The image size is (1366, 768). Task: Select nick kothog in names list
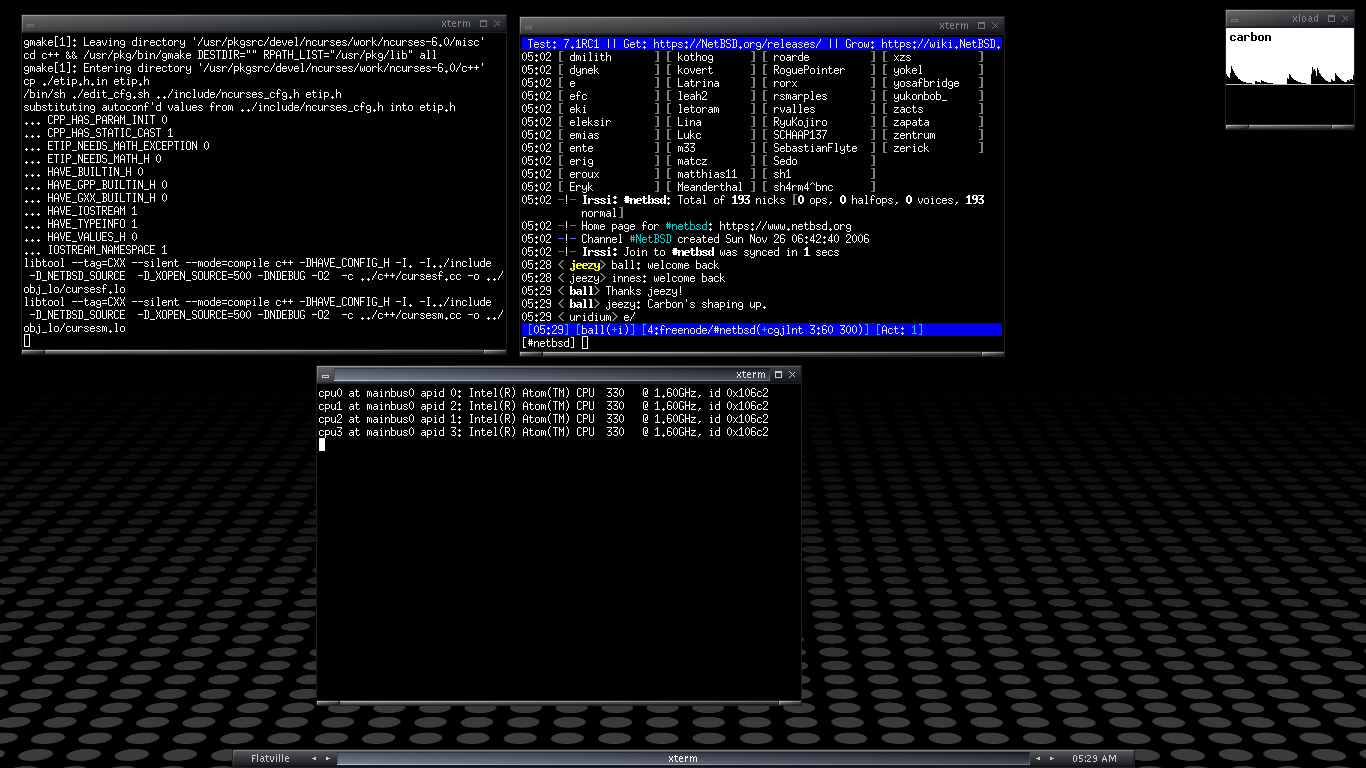coord(695,57)
